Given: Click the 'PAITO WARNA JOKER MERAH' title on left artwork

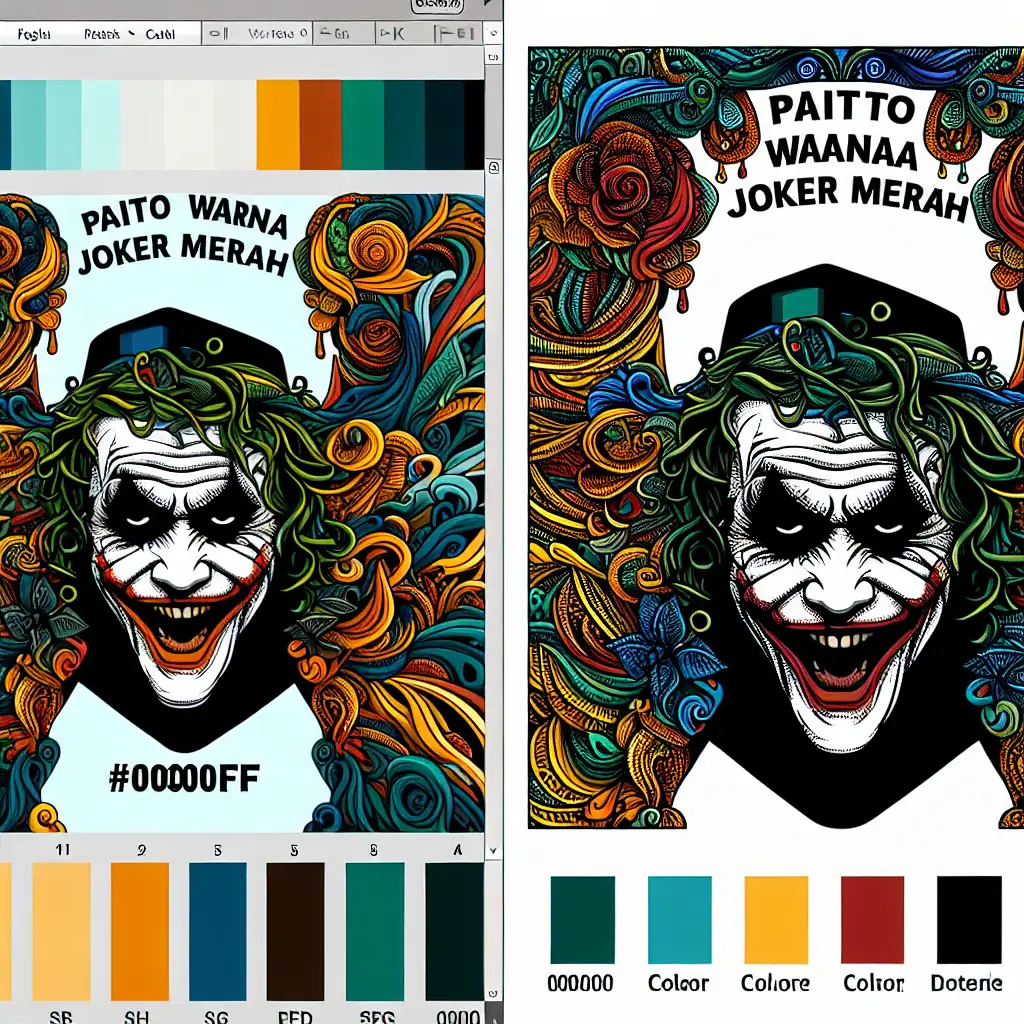Looking at the screenshot, I should click(184, 236).
